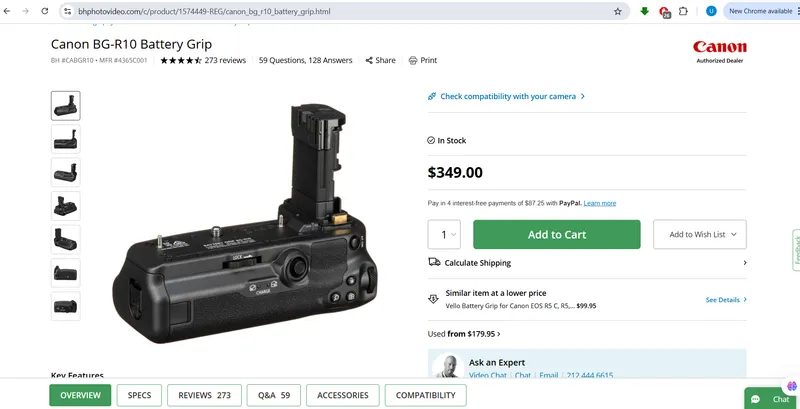Click the browser back arrow

point(7,11)
